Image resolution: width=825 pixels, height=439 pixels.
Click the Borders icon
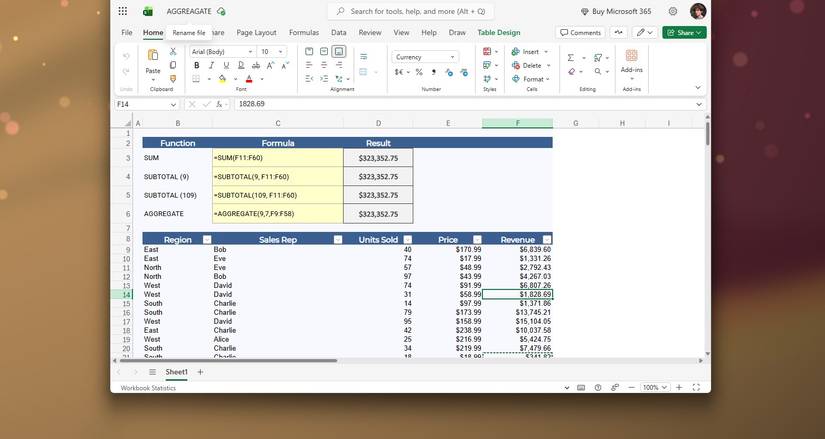196,79
